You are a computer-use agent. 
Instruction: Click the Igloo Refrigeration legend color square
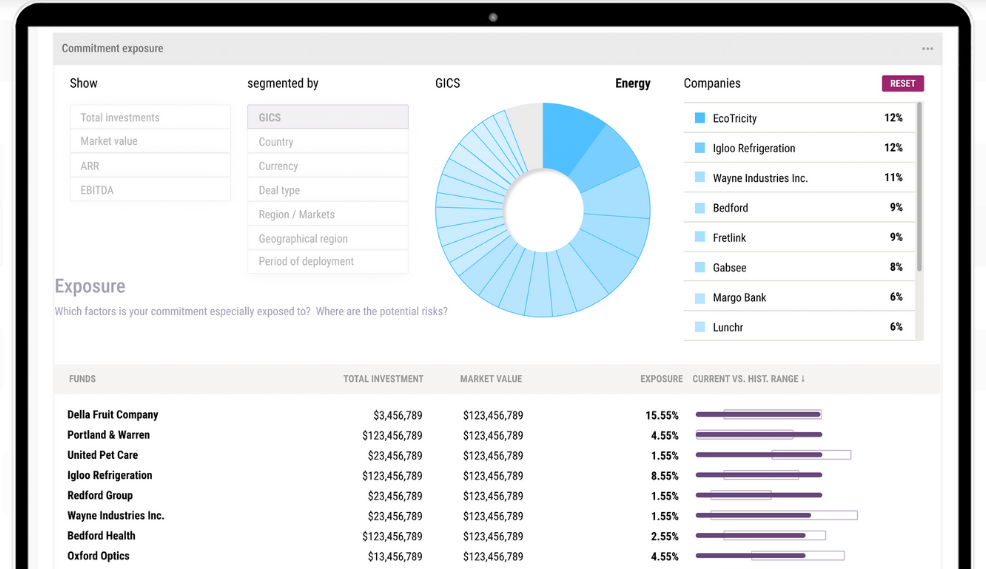pyautogui.click(x=700, y=148)
